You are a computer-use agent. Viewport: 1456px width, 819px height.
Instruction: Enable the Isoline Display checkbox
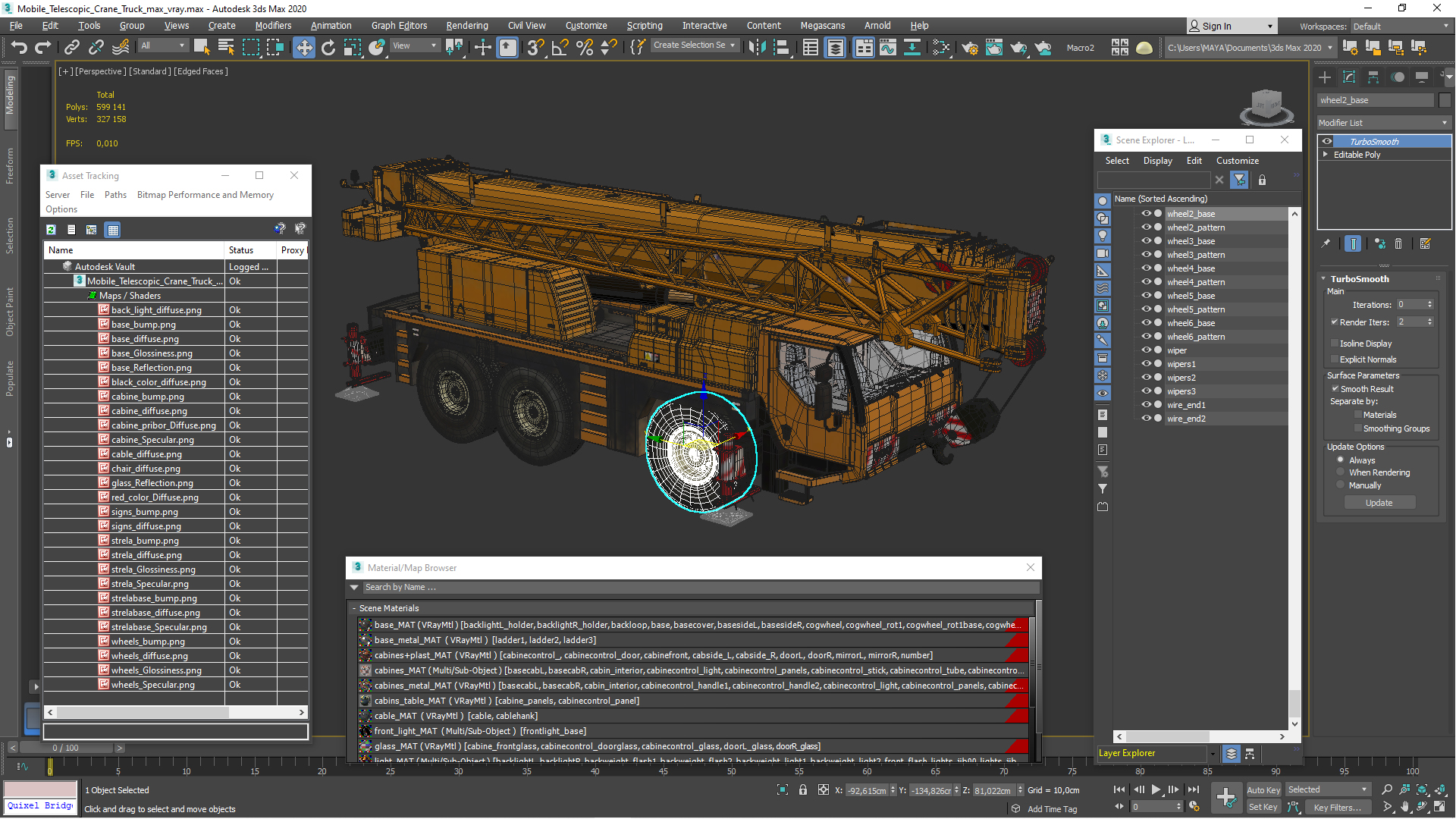(1335, 344)
